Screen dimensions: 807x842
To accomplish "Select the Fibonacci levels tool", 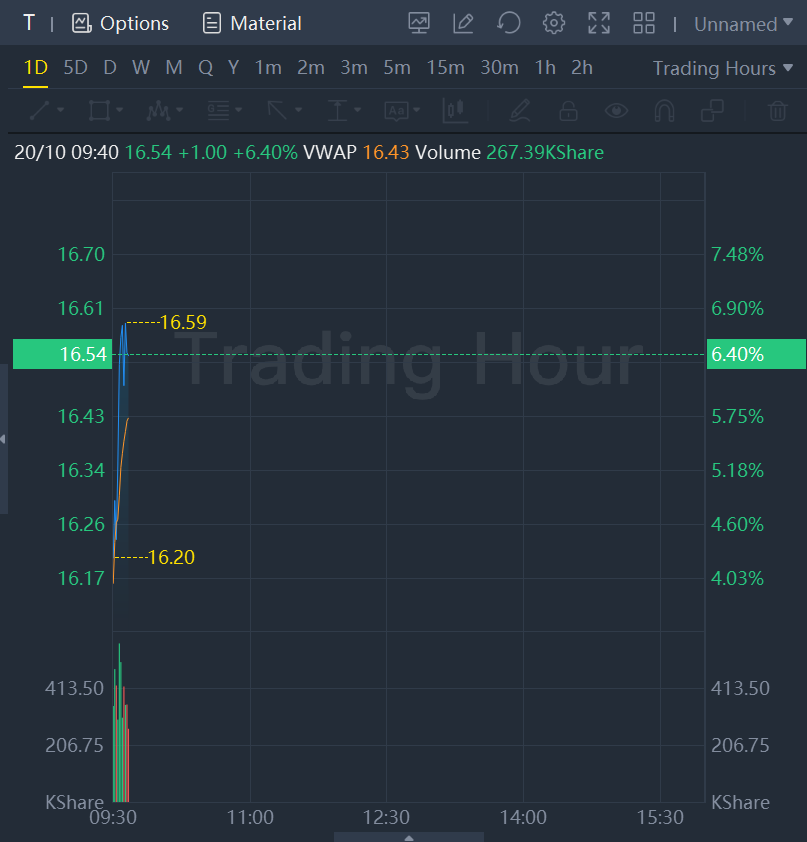I will [219, 111].
